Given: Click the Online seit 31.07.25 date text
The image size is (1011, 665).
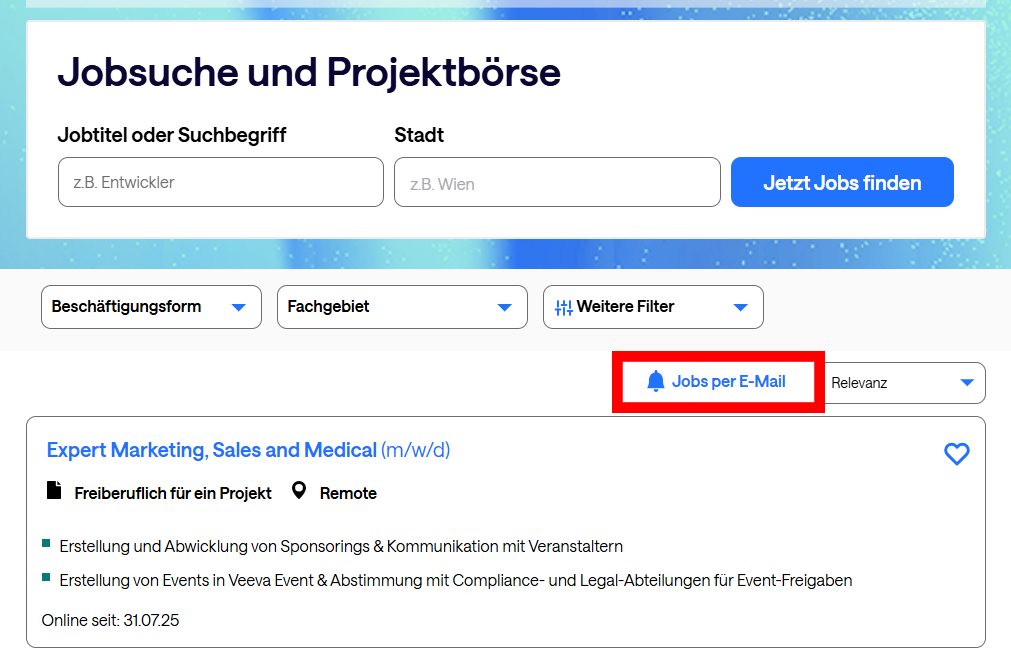Looking at the screenshot, I should (110, 620).
